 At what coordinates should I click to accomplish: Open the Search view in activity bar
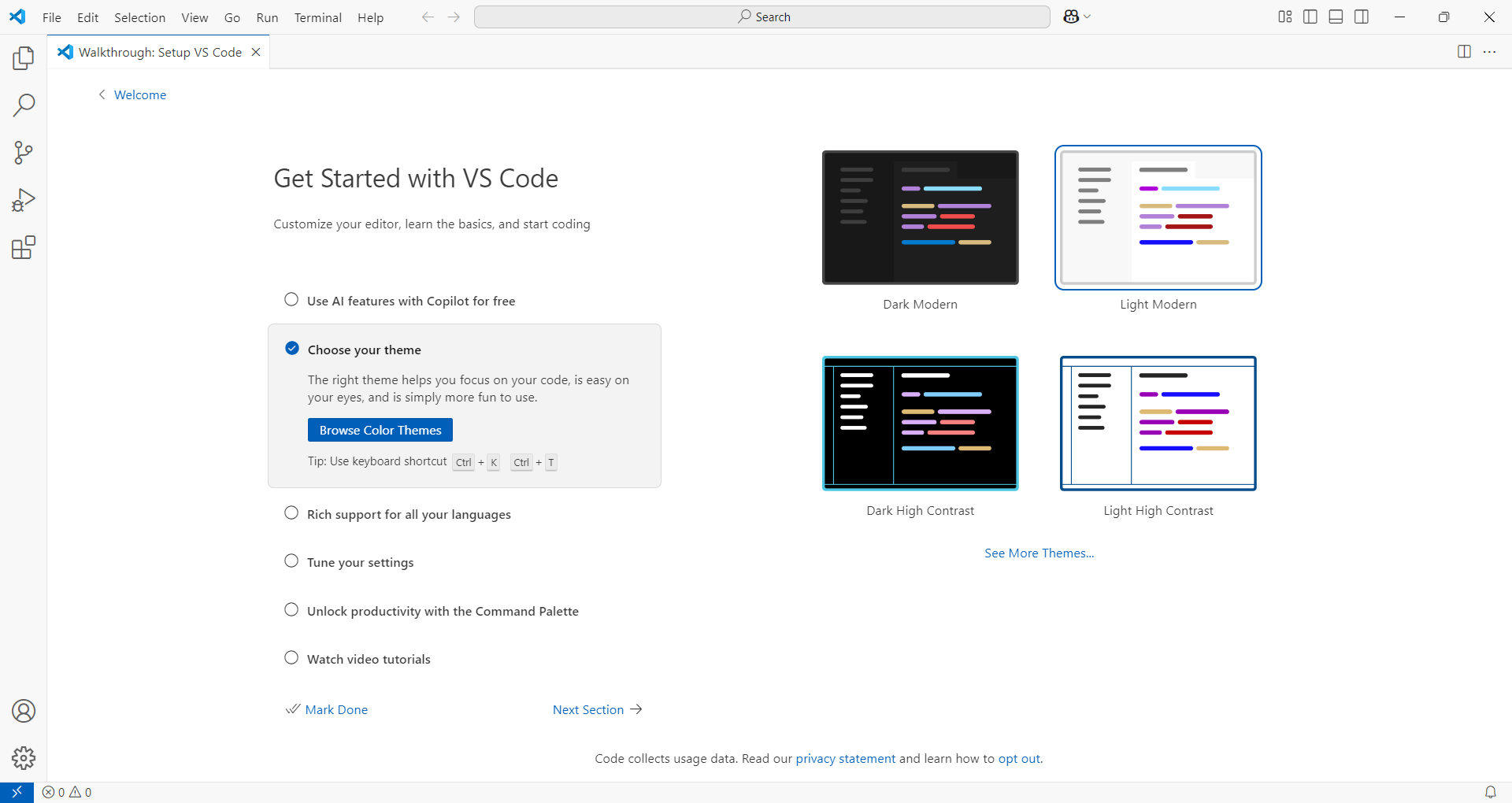coord(24,105)
